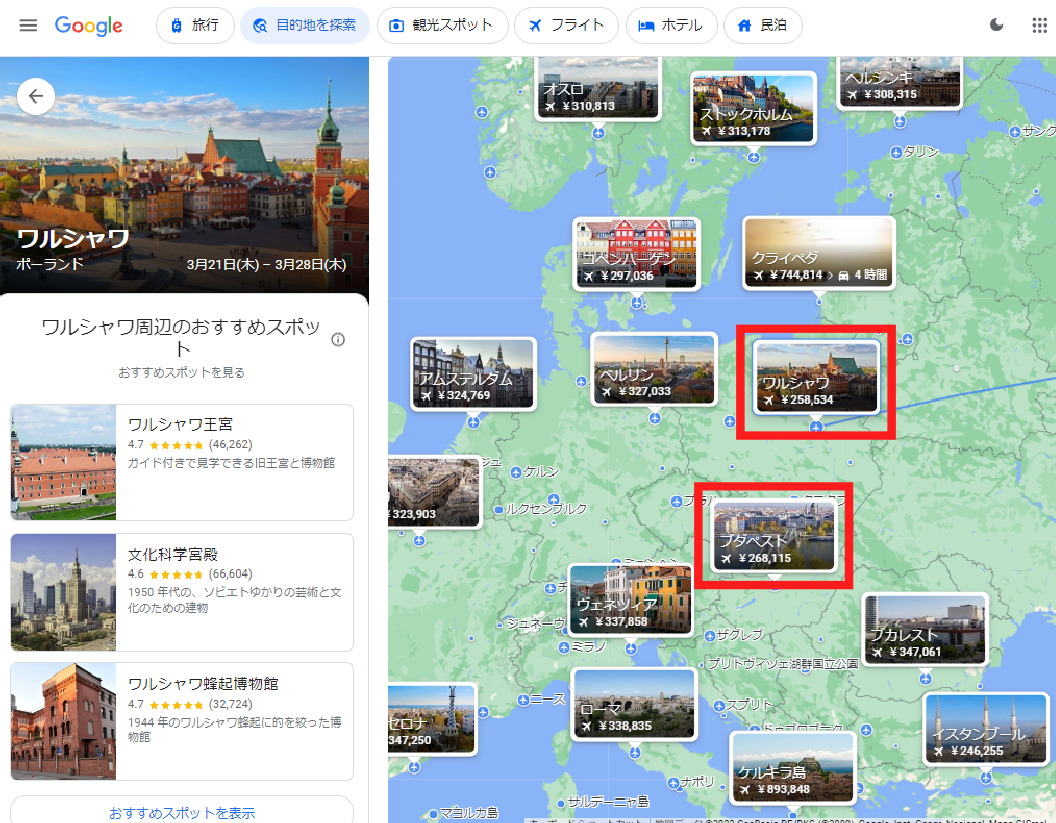Screen dimensions: 1056x823
Task: Select the ケルキラ島 destination card
Action: click(x=793, y=768)
